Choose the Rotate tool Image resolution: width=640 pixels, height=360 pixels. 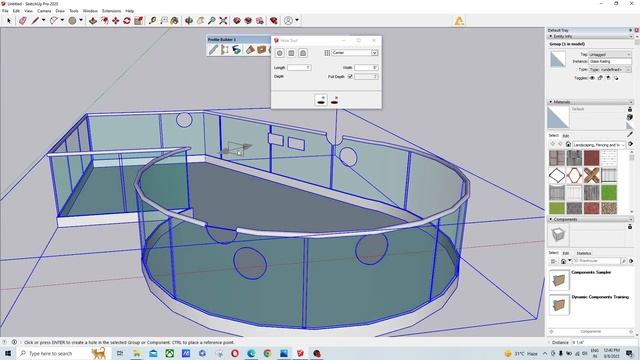127,20
